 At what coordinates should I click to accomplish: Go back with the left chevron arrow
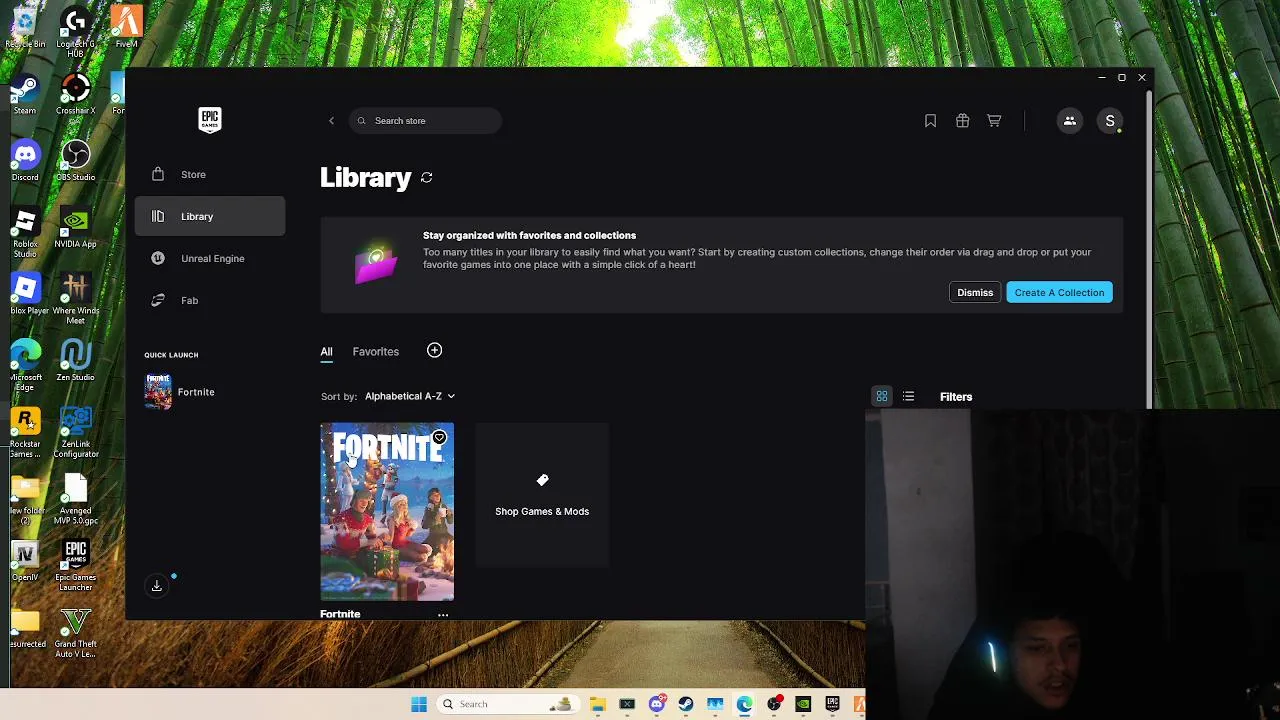(332, 121)
